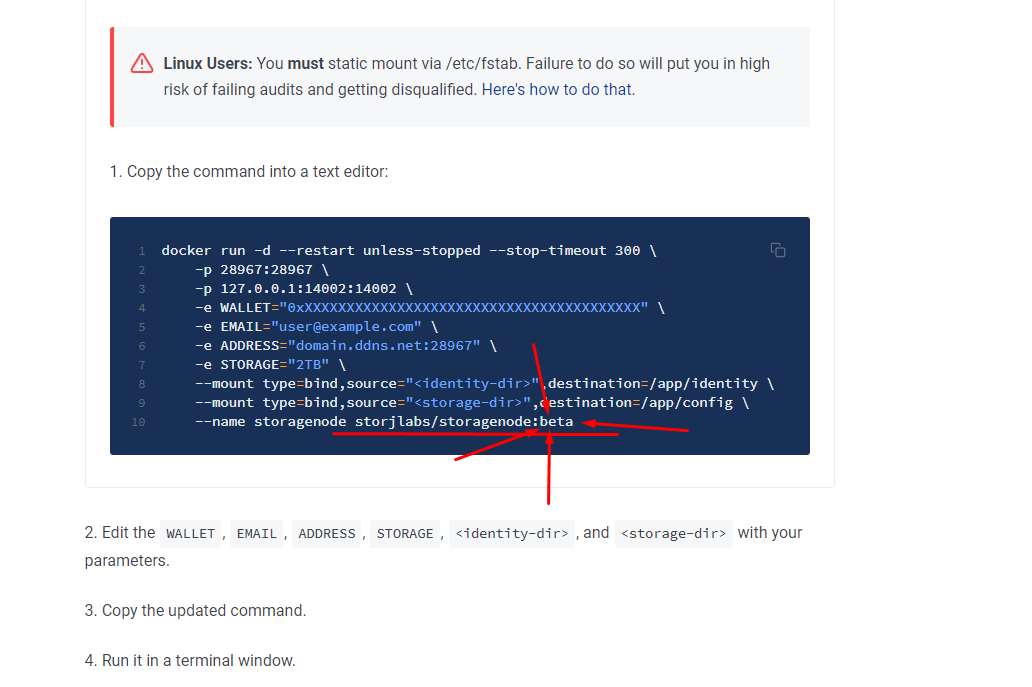Viewport: 1032px width, 687px height.
Task: Click the red warning triangle icon
Action: 142,63
